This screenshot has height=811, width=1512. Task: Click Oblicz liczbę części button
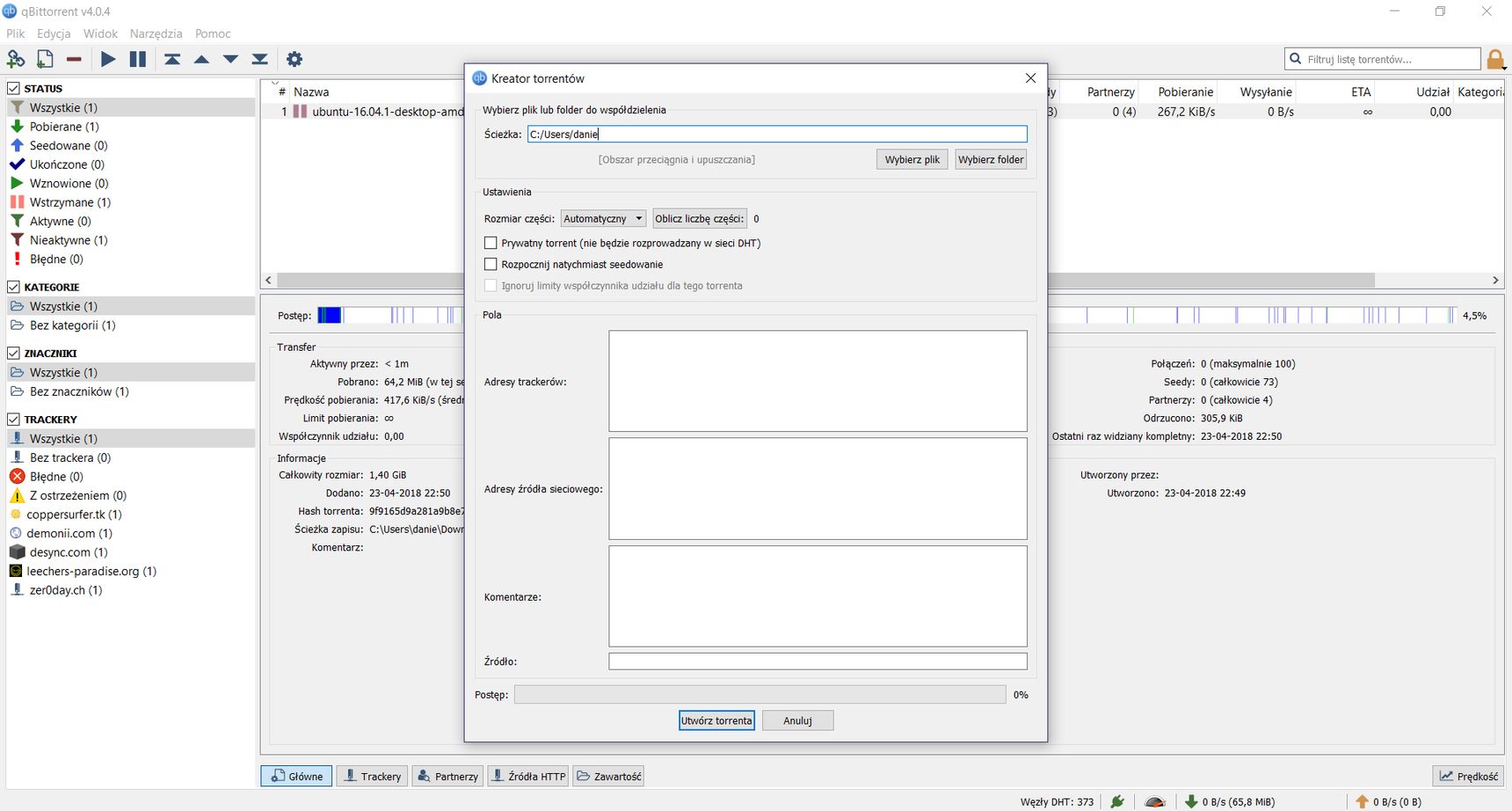click(x=700, y=218)
